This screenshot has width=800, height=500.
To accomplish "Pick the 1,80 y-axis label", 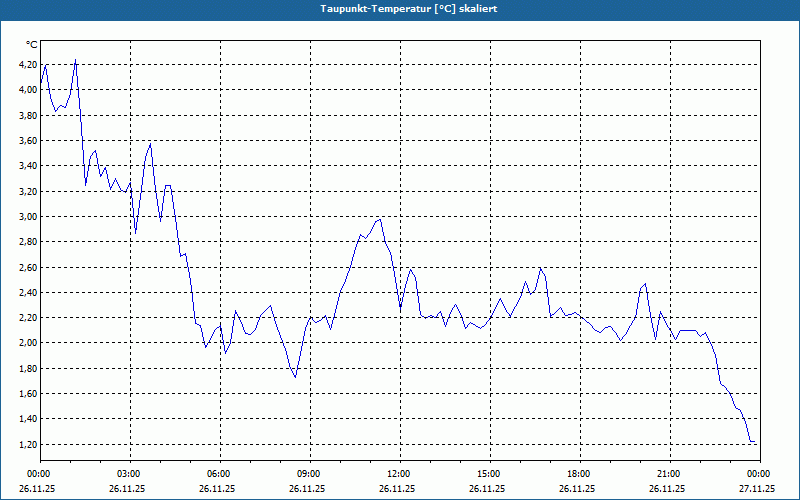I will (x=29, y=368).
